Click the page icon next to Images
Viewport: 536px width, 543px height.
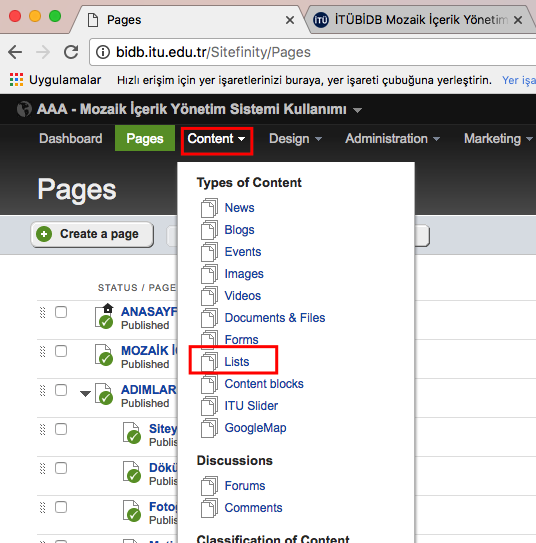tap(209, 274)
